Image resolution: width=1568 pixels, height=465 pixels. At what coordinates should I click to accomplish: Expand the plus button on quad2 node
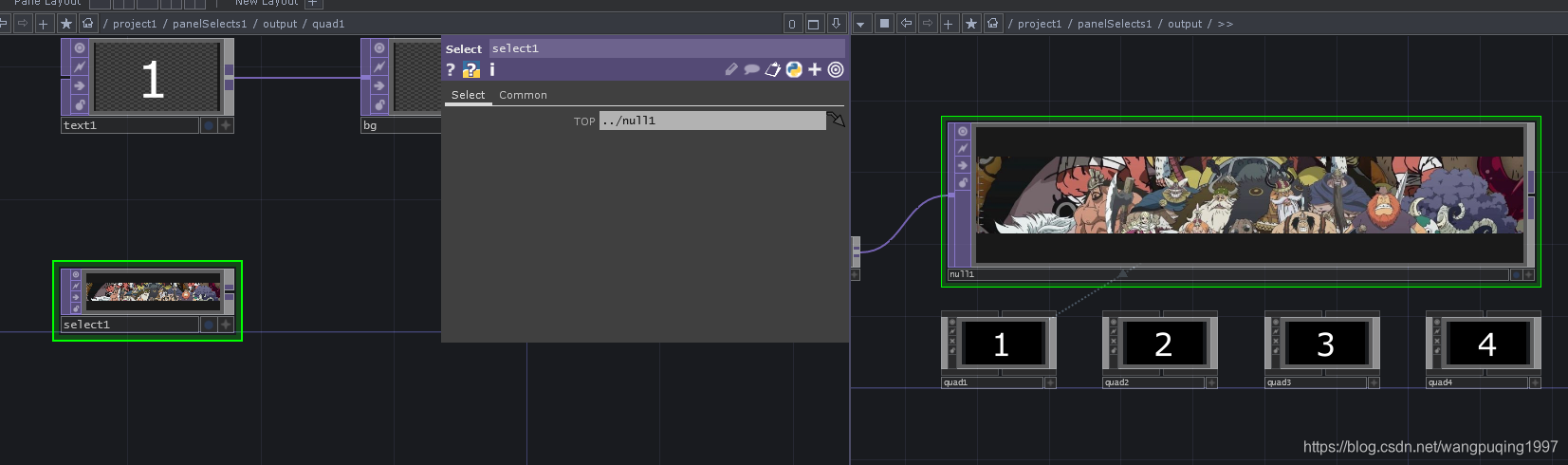coord(1211,382)
